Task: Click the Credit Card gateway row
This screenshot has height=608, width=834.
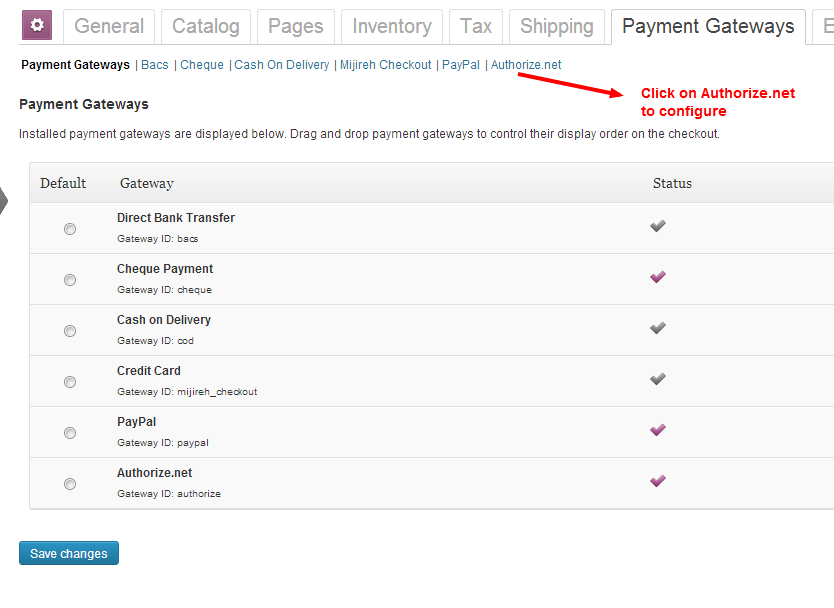Action: click(x=149, y=371)
